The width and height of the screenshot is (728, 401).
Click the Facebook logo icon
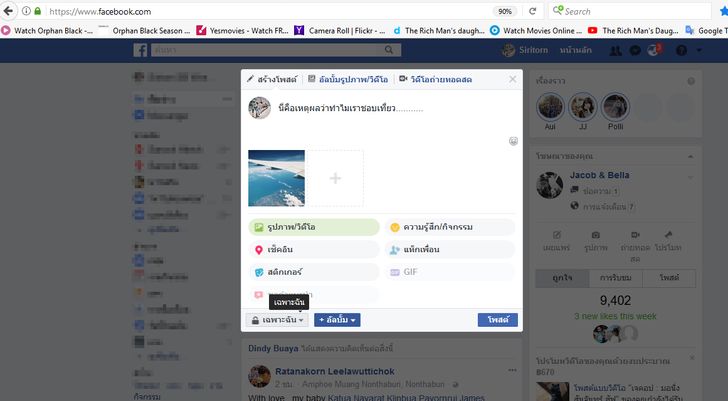(141, 49)
